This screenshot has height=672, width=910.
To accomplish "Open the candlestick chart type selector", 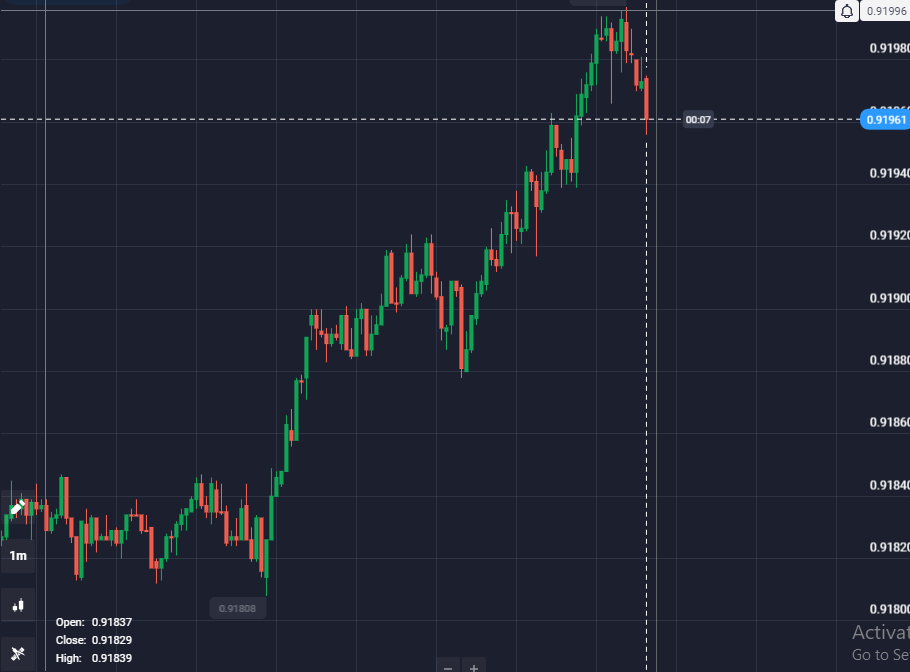I will [x=17, y=606].
